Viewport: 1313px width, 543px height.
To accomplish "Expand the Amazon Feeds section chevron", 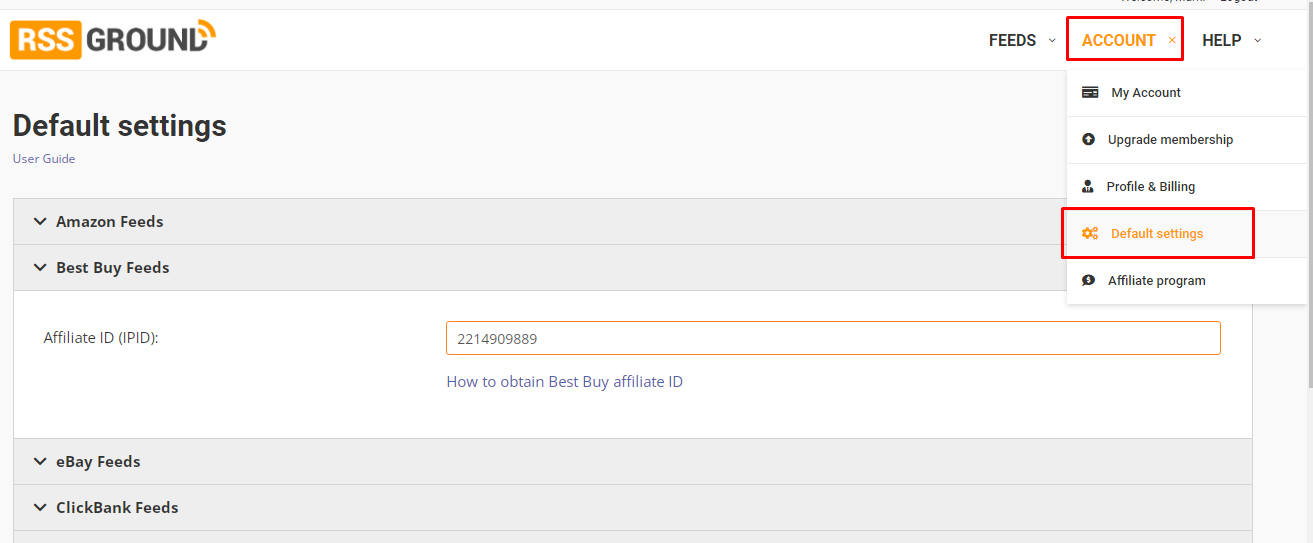I will tap(40, 221).
